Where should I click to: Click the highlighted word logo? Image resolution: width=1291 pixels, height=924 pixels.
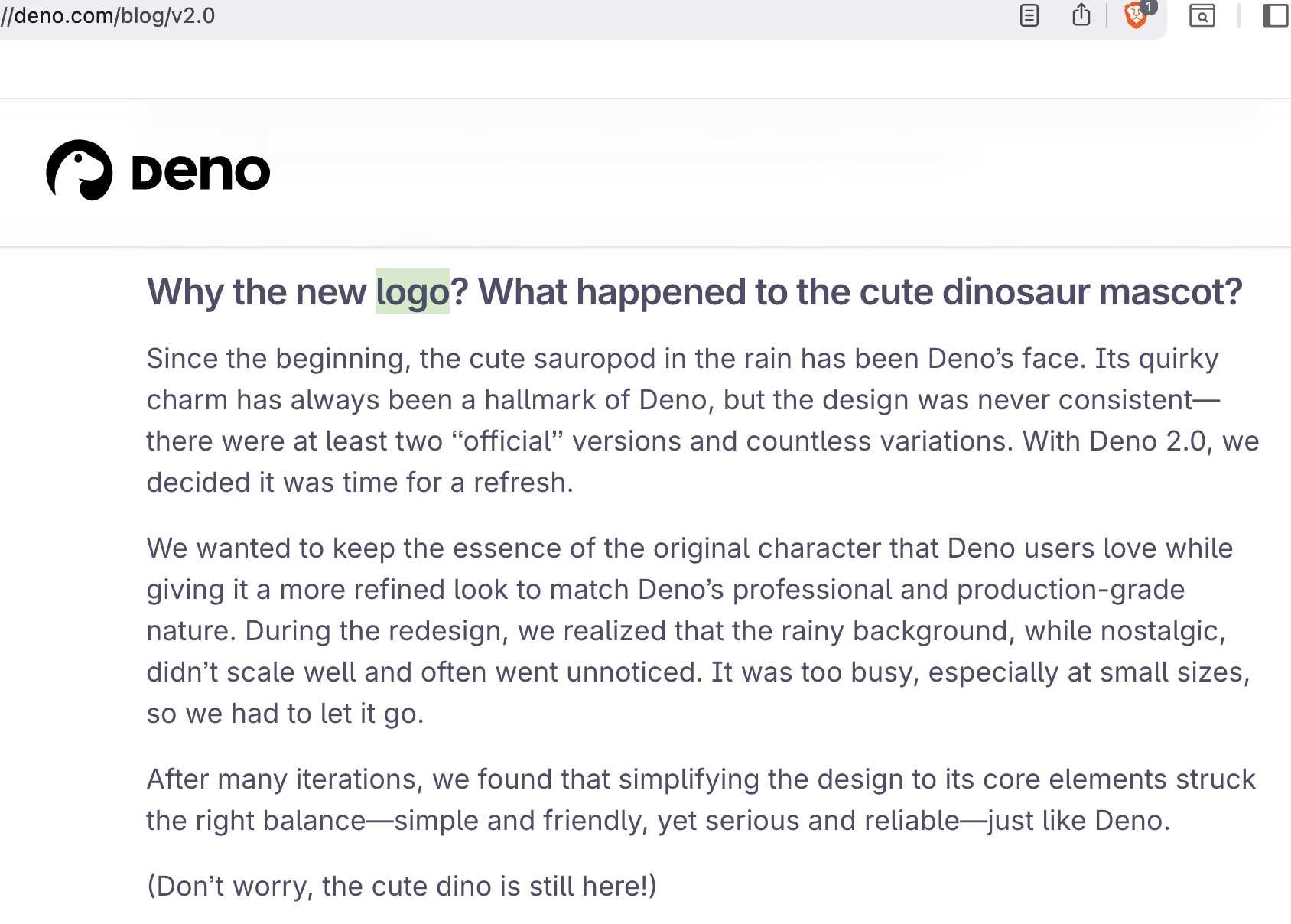click(411, 291)
